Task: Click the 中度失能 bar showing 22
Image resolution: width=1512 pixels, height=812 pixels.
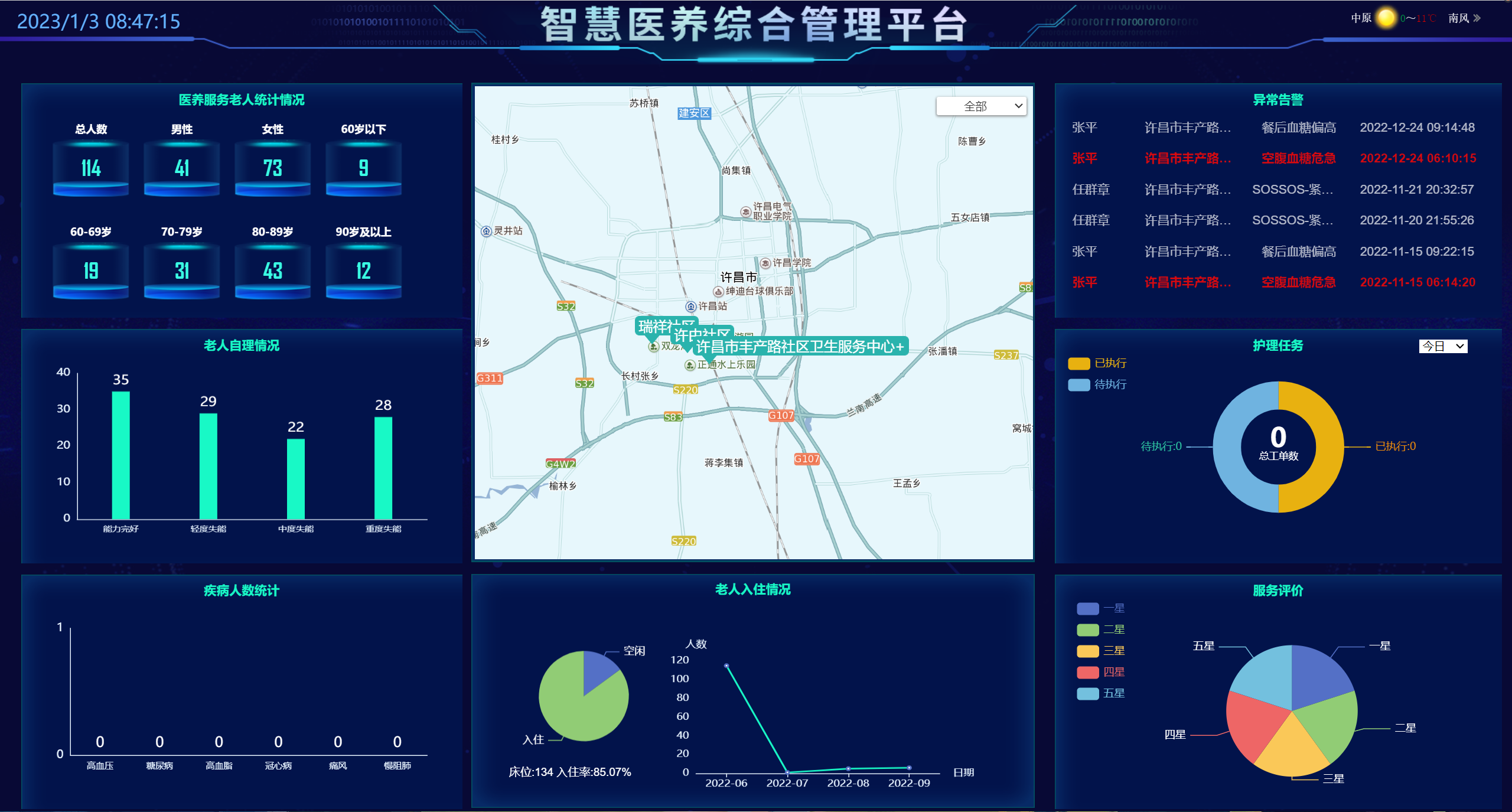Action: coord(296,479)
